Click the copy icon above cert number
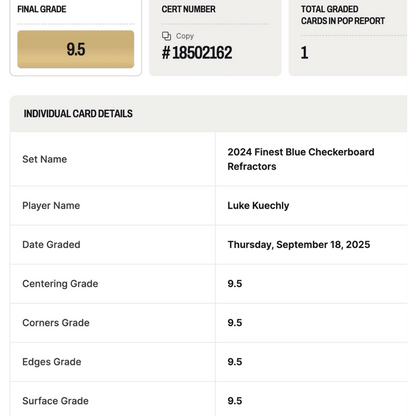The width and height of the screenshot is (416, 416). point(166,36)
